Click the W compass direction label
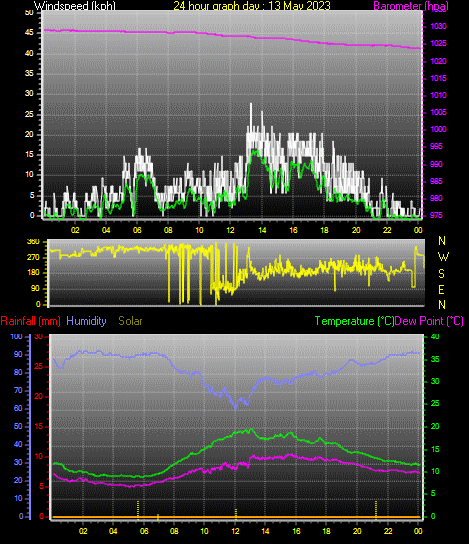The width and height of the screenshot is (469, 544). point(443,257)
